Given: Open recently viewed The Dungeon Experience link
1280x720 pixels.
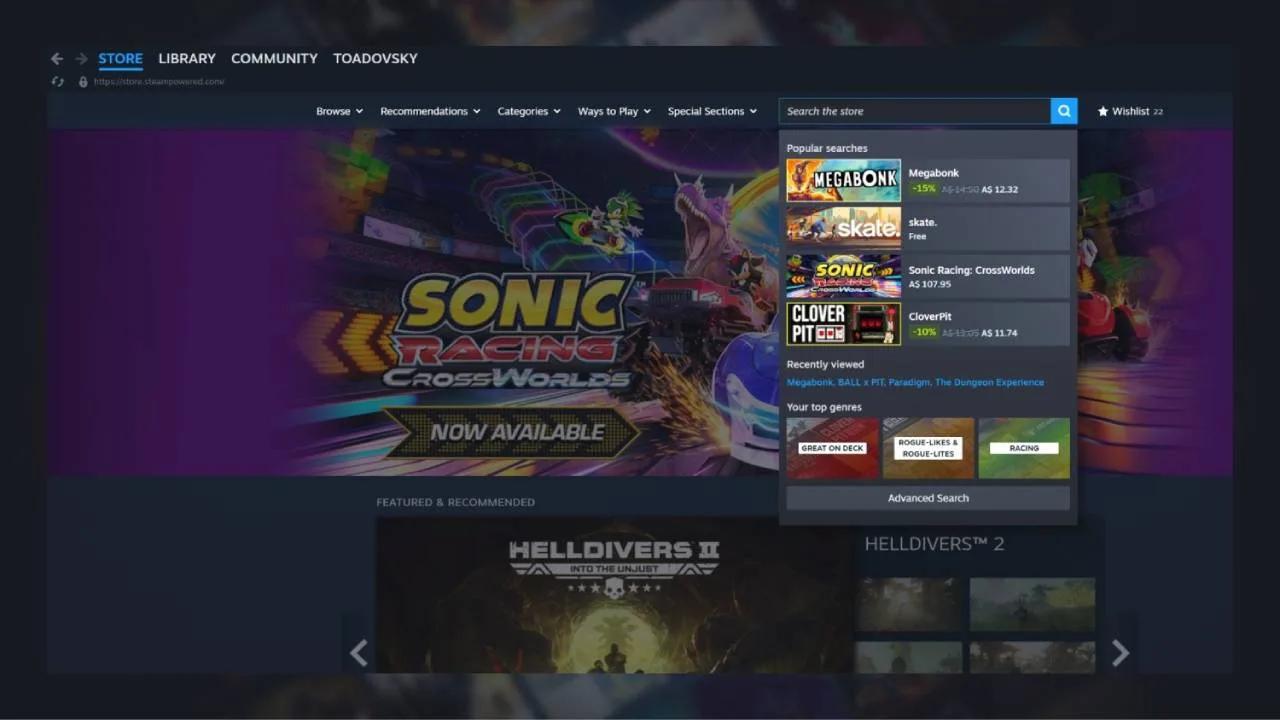Looking at the screenshot, I should (989, 382).
